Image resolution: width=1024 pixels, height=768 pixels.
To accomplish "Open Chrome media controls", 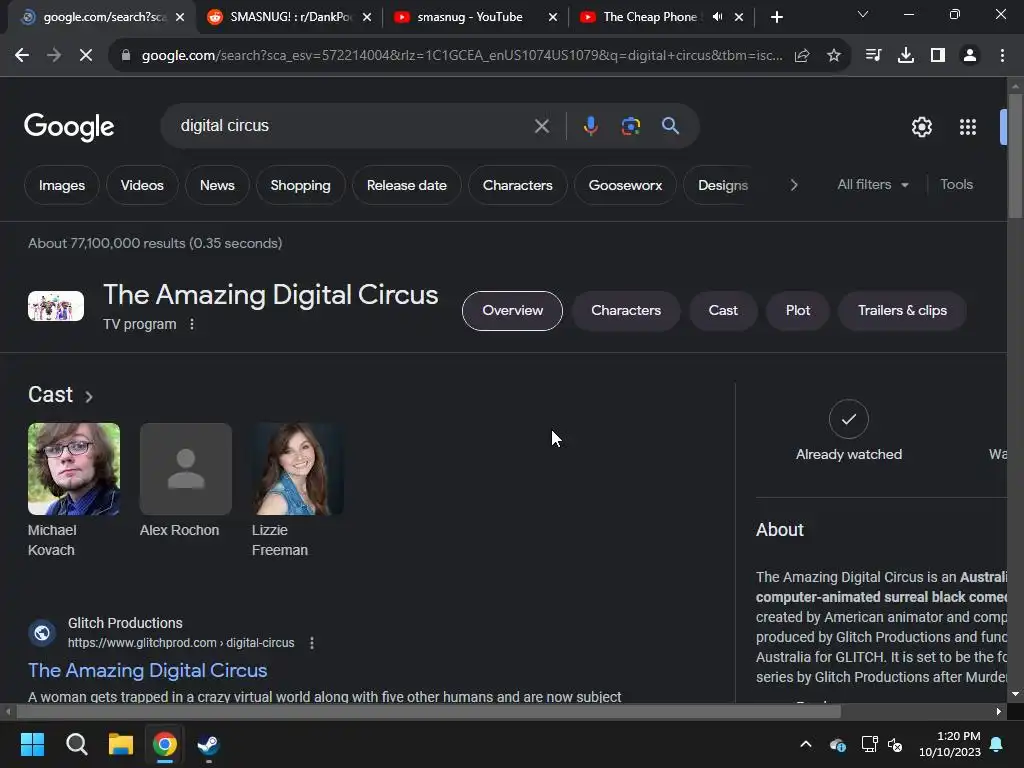I will point(873,56).
